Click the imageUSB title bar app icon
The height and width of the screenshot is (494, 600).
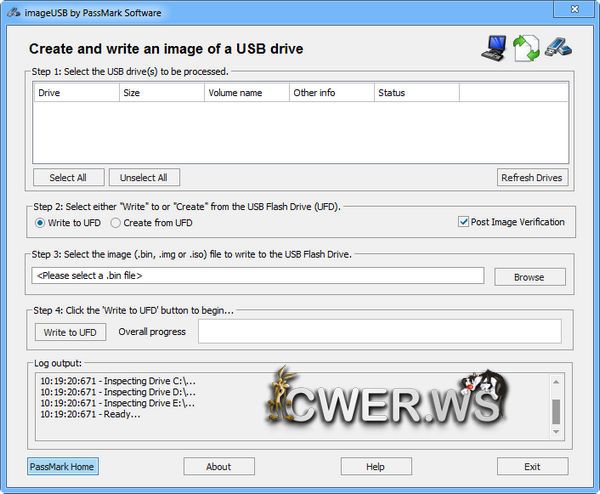point(12,13)
